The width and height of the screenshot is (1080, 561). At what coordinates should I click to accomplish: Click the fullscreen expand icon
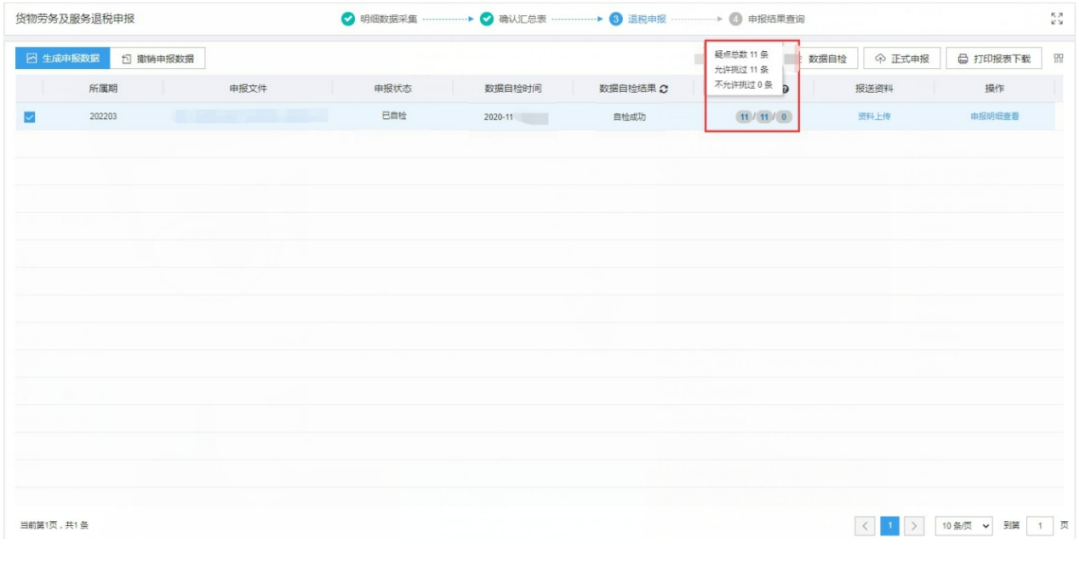[1057, 19]
